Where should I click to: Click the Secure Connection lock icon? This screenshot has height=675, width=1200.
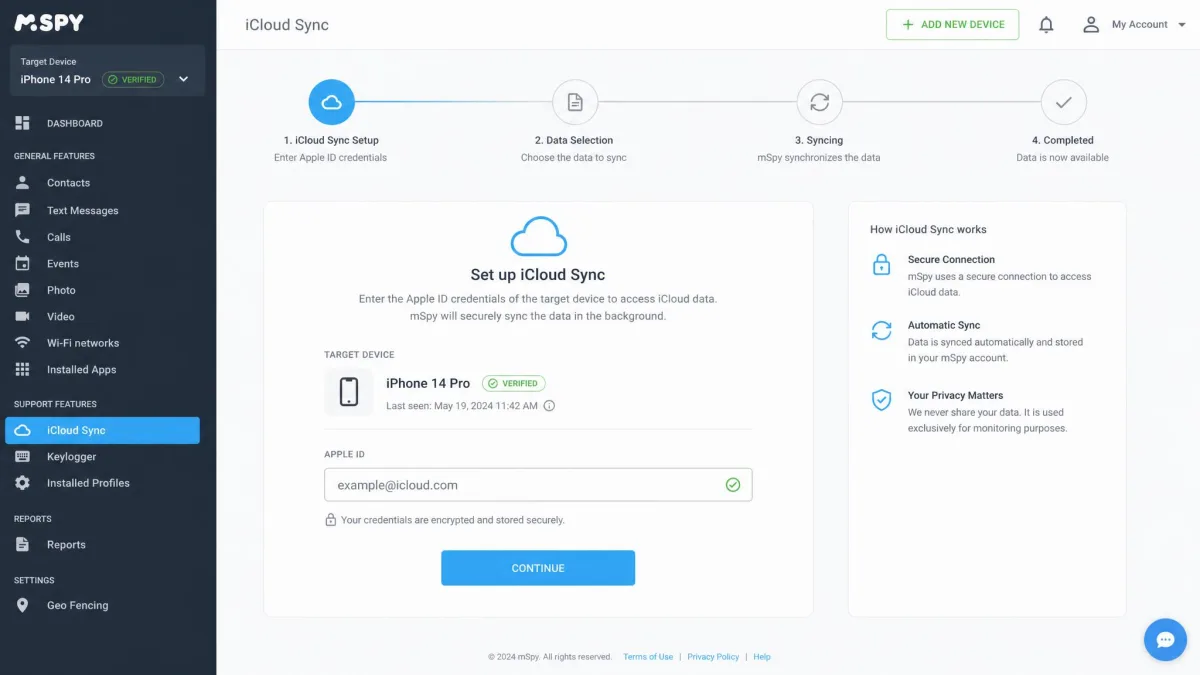881,265
